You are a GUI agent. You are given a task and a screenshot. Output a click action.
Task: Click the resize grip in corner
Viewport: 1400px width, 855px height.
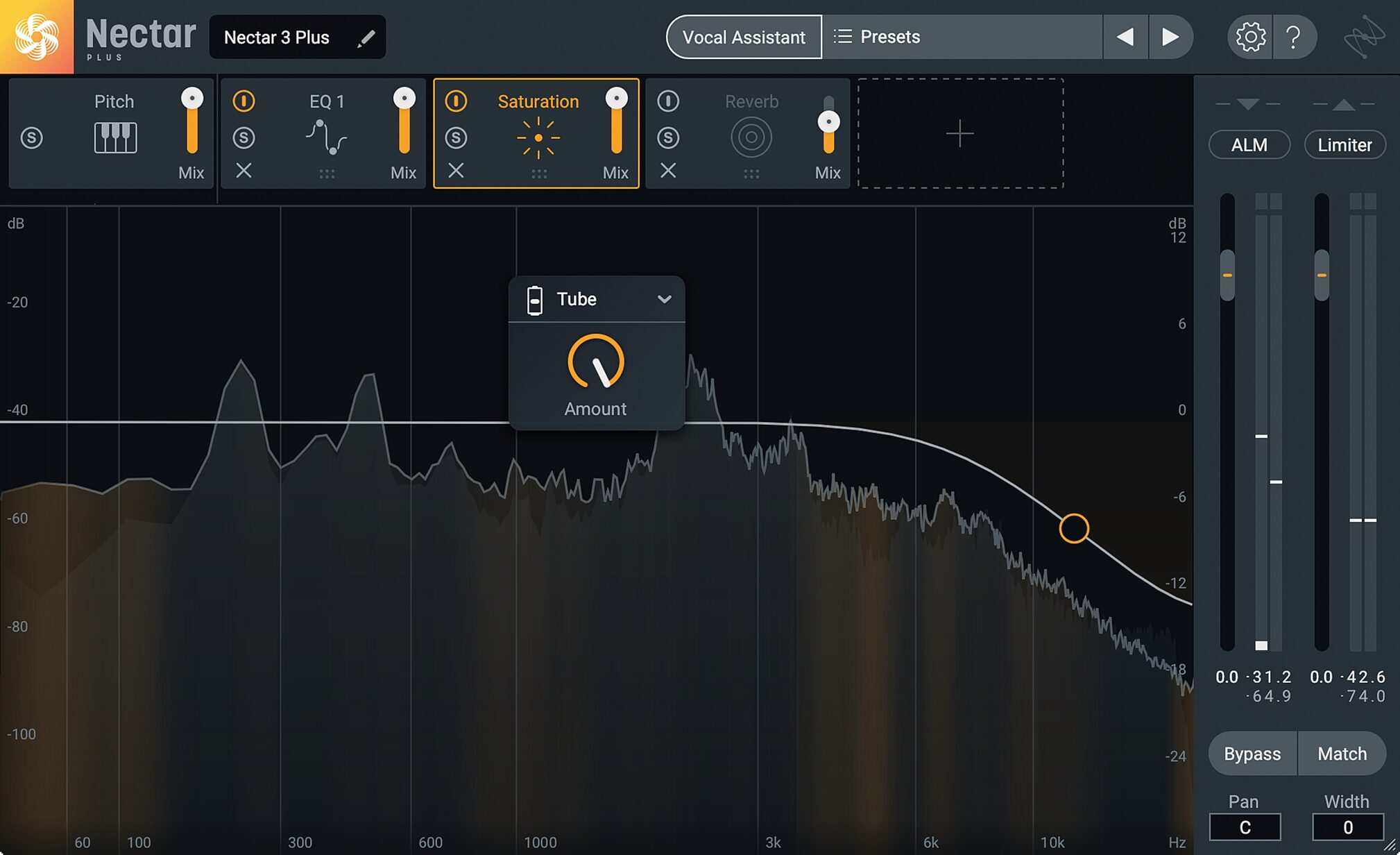[x=1390, y=846]
